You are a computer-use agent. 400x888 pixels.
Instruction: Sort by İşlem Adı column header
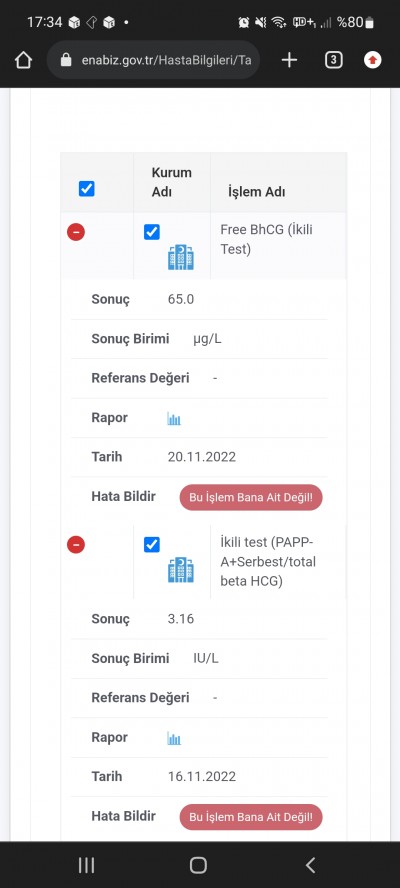tap(256, 192)
